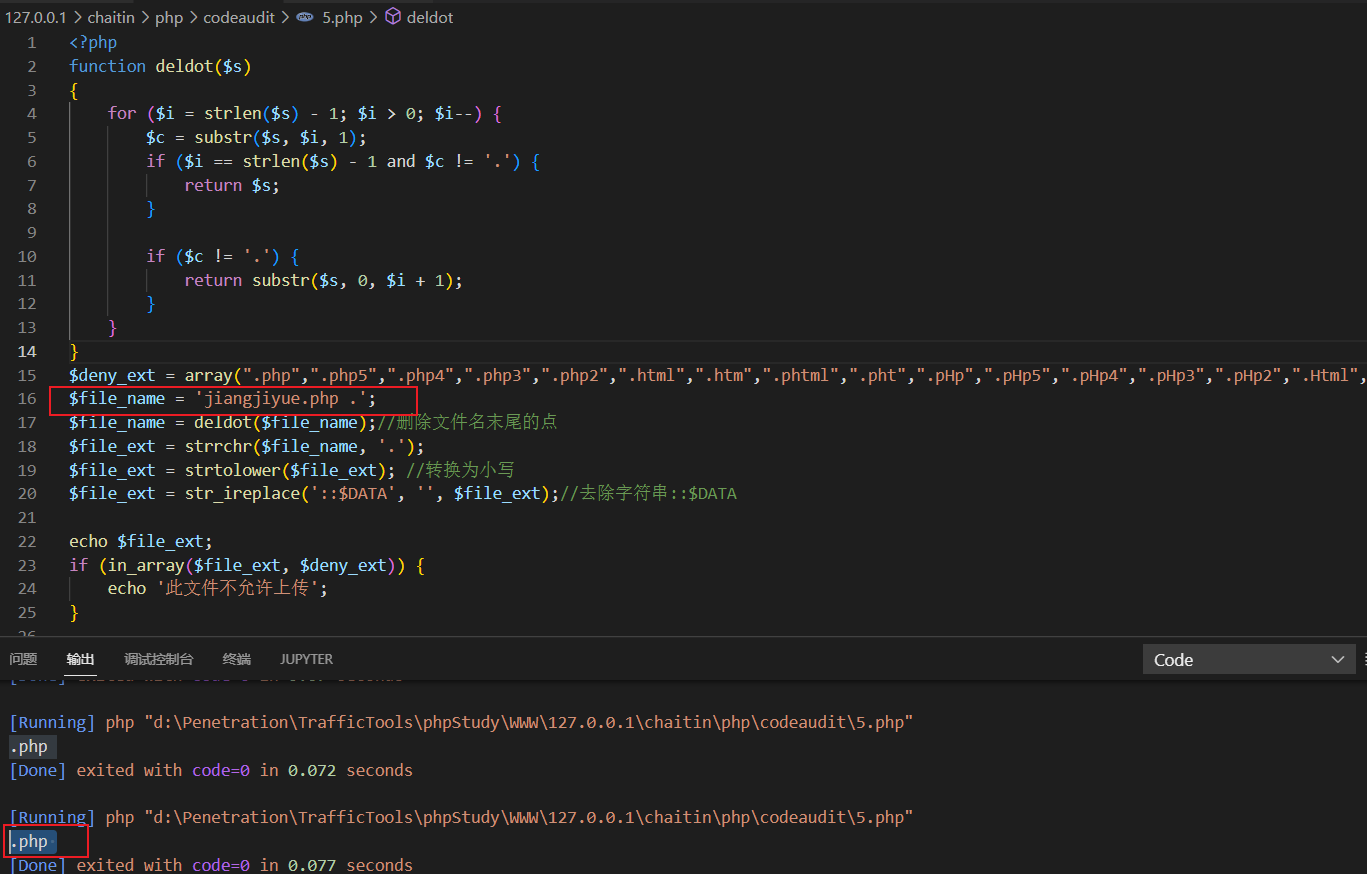Screen dimensions: 1367x874
Task: Click the highlighted .php in last output
Action: (x=29, y=842)
